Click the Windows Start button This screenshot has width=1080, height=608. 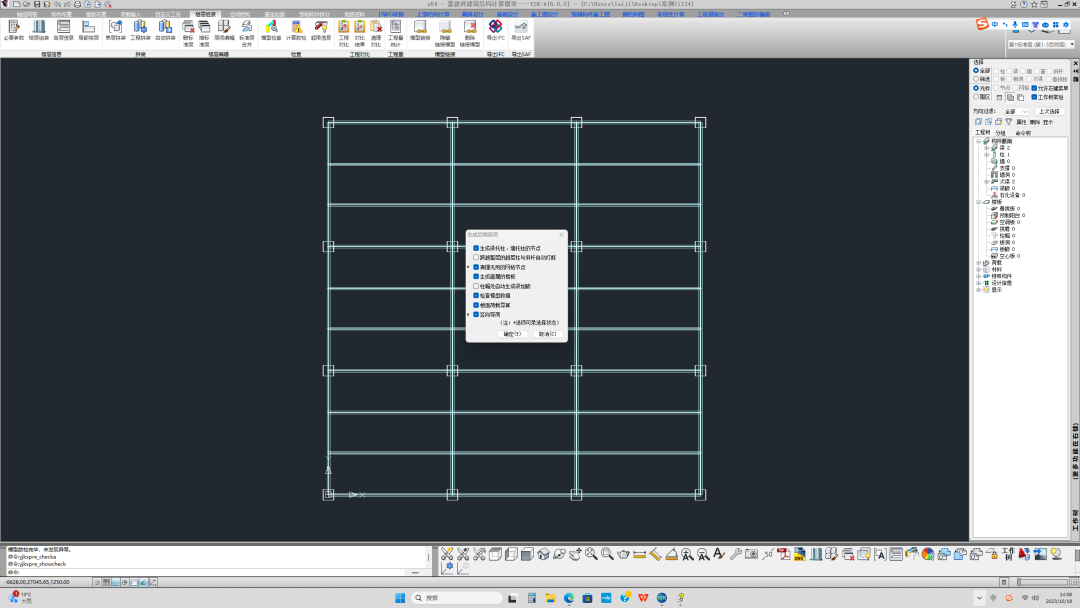[400, 598]
